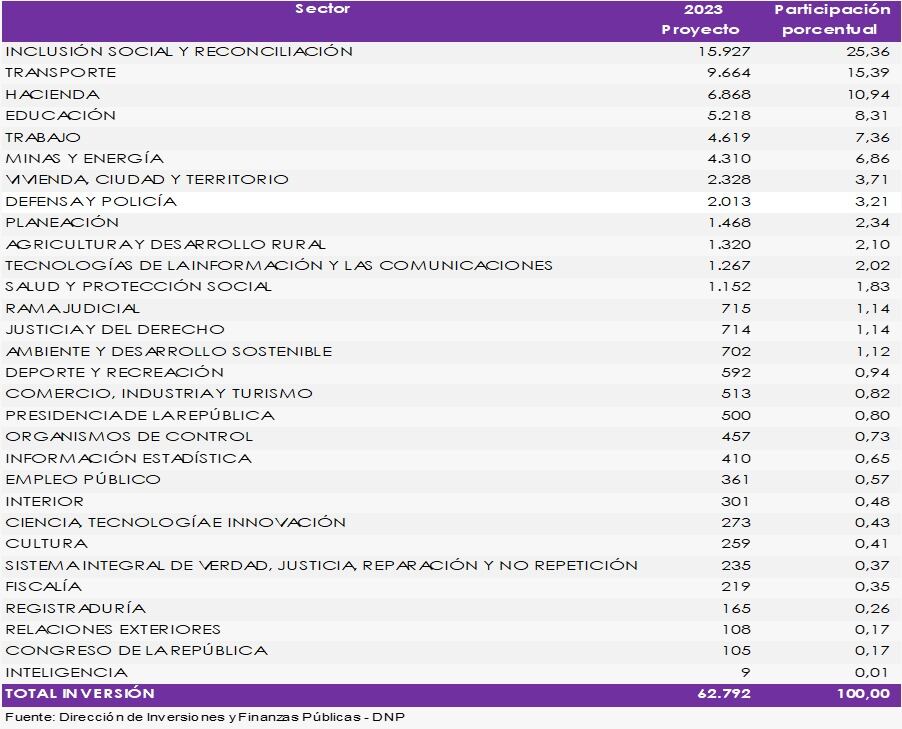Click the Participación porcentual column header
The image size is (902, 729).
click(831, 20)
